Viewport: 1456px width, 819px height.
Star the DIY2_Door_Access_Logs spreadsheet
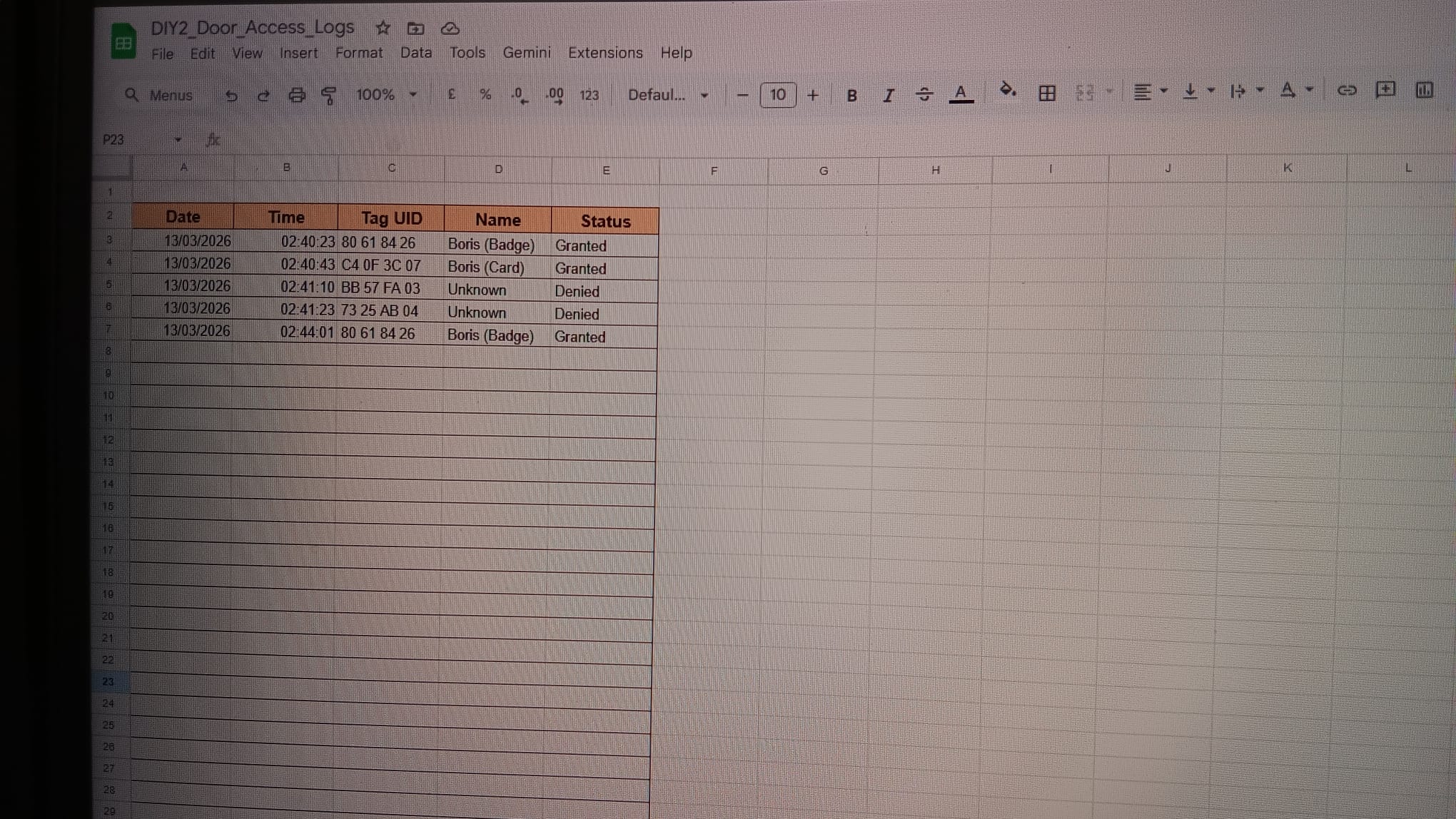(x=383, y=28)
